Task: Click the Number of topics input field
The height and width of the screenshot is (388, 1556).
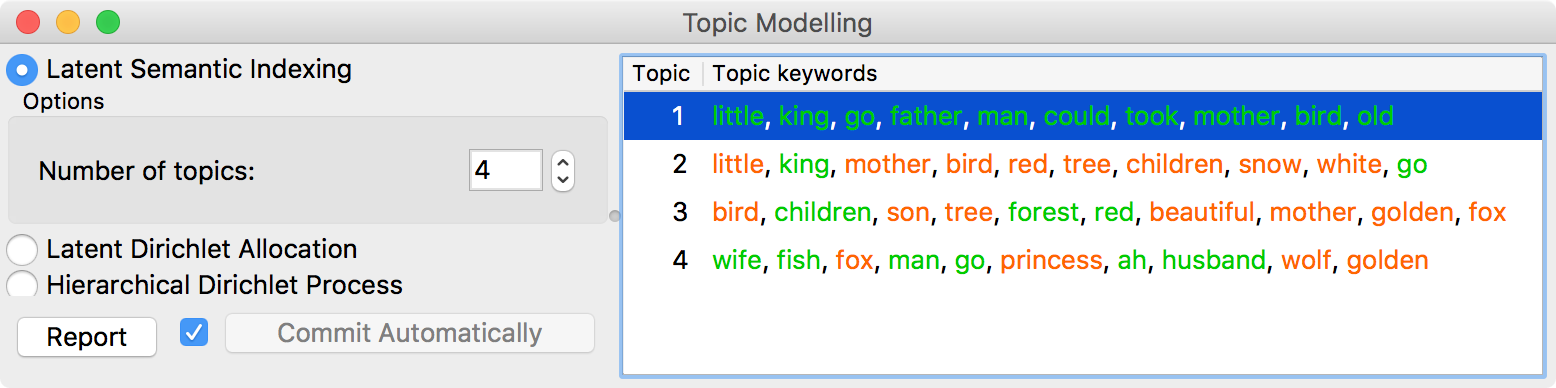Action: (506, 170)
